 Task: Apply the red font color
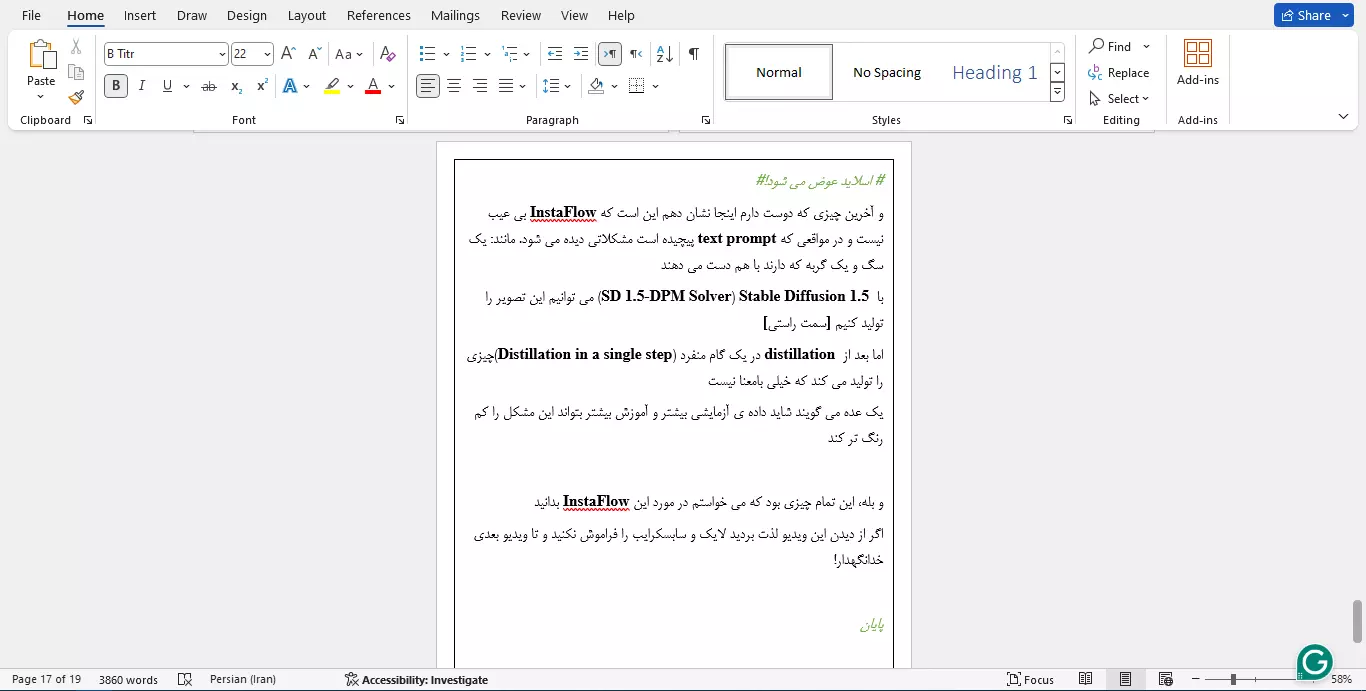coord(373,86)
